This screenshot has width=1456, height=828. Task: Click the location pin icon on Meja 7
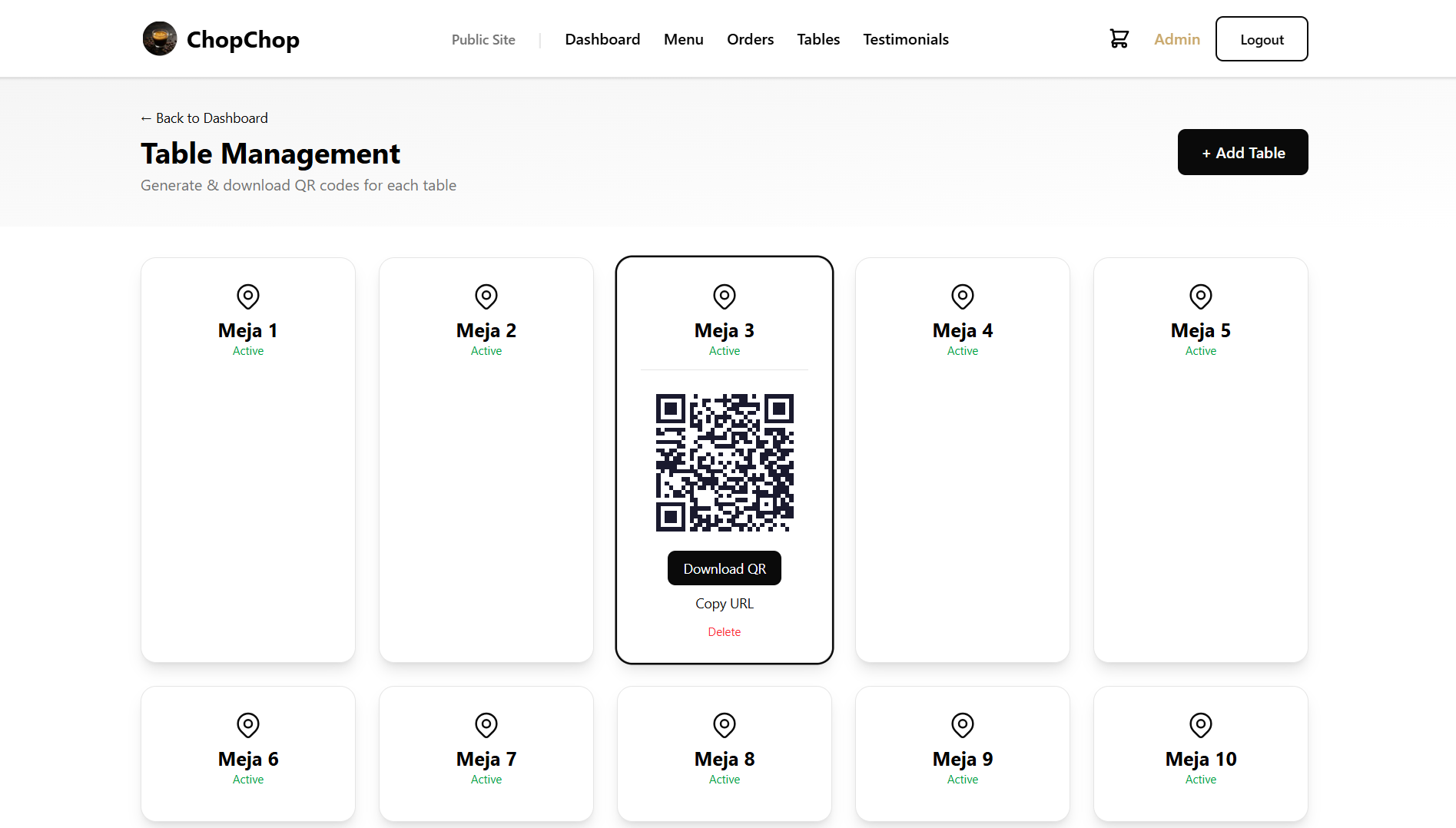pos(486,725)
